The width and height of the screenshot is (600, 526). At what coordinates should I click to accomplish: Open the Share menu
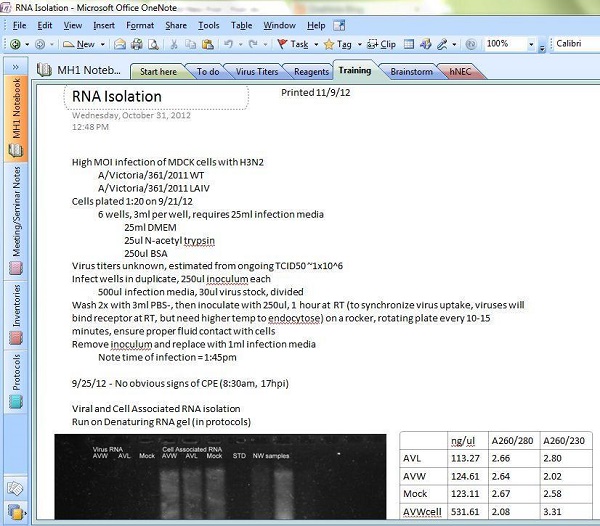[x=176, y=25]
